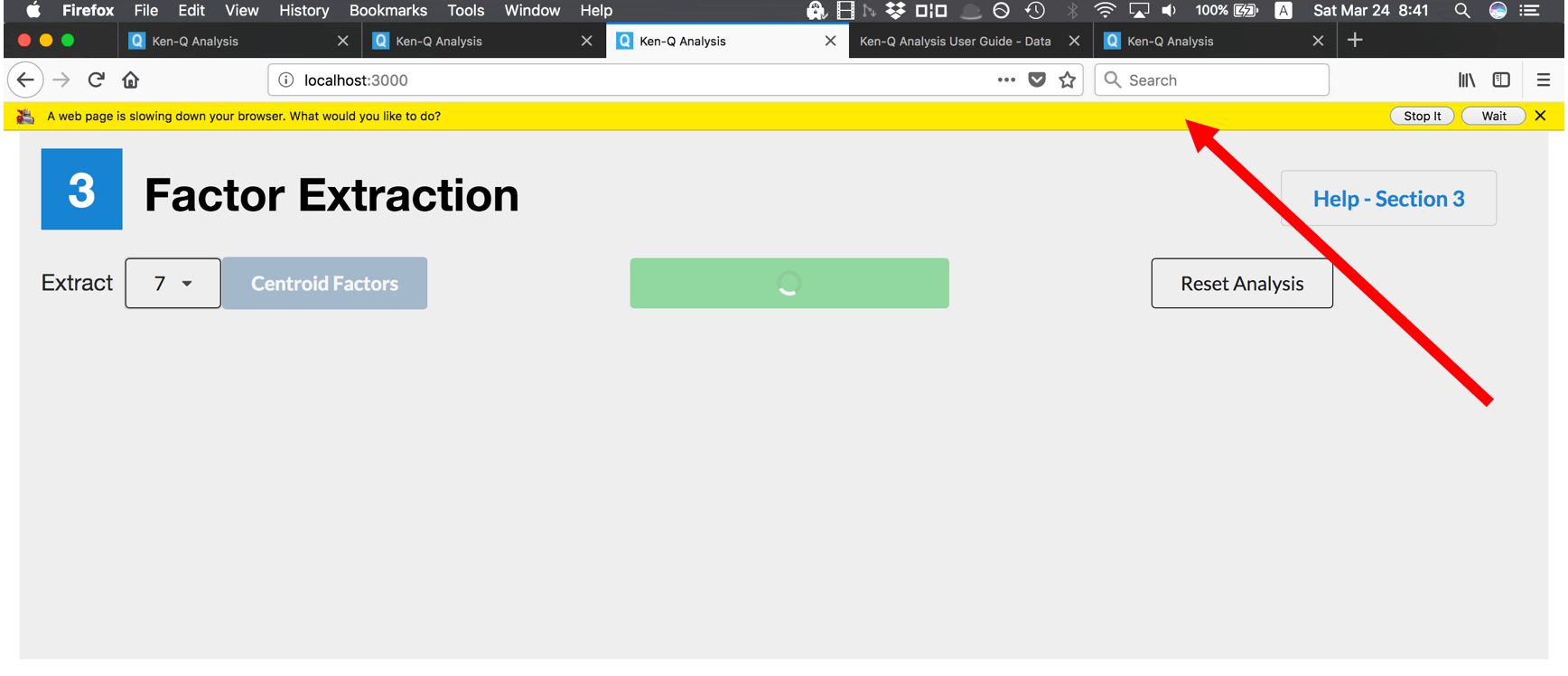Open the History menu

(303, 10)
